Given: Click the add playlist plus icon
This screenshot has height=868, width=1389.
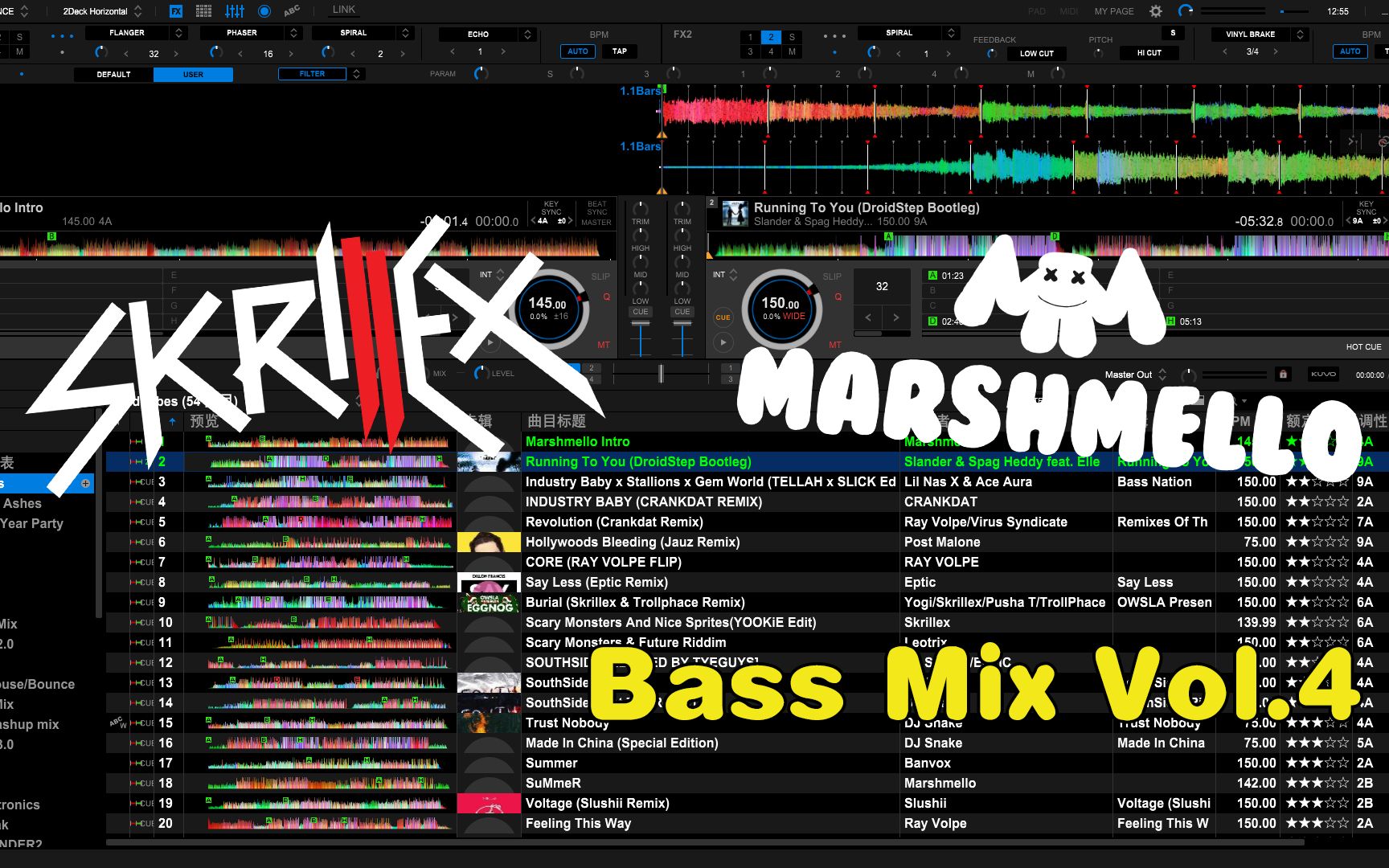Looking at the screenshot, I should 85,484.
